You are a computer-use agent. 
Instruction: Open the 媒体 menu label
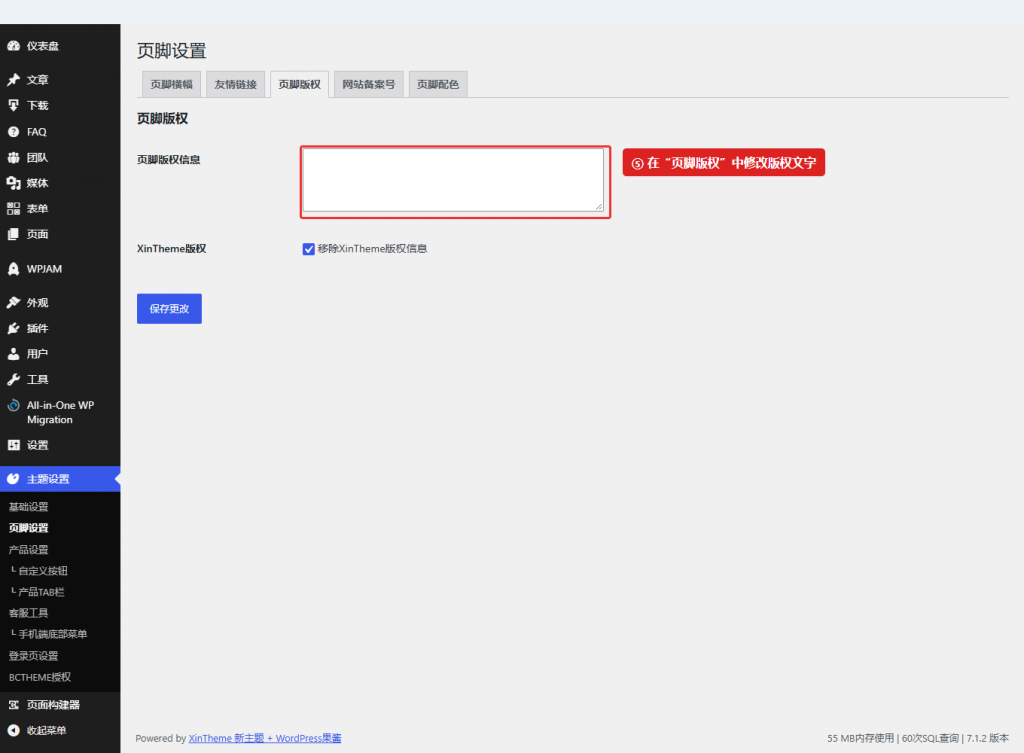click(x=37, y=183)
